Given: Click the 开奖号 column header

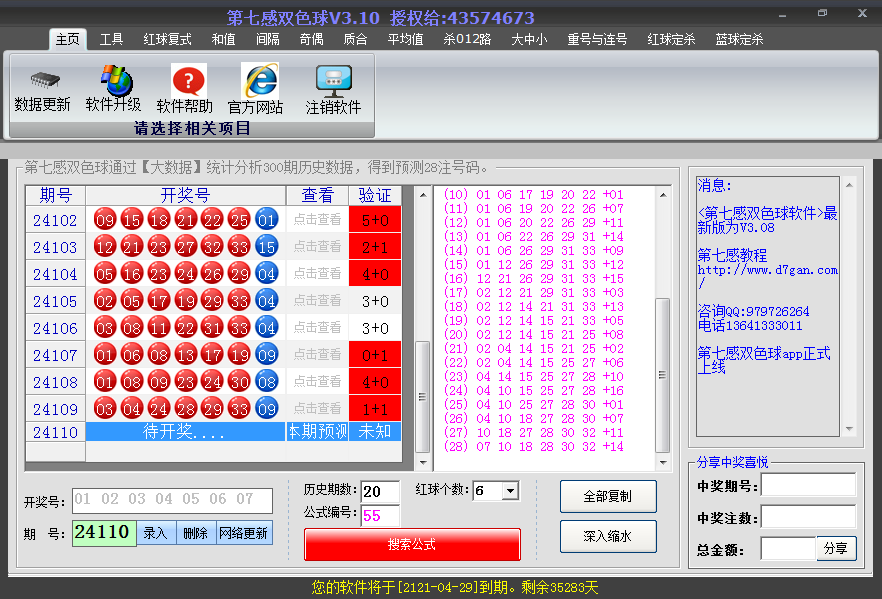Looking at the screenshot, I should pyautogui.click(x=186, y=195).
